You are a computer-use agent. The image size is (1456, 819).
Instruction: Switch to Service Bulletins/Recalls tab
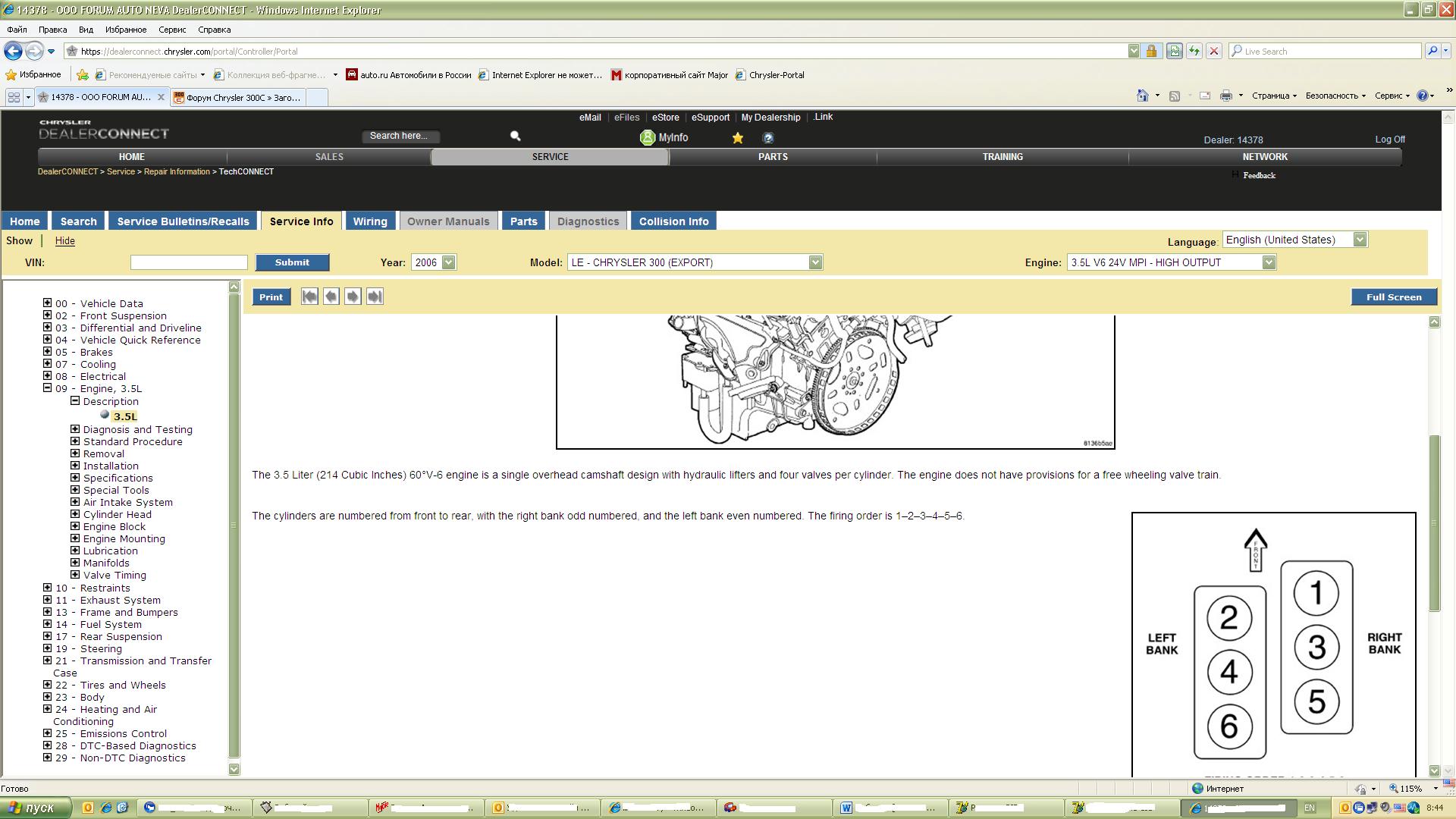pyautogui.click(x=183, y=221)
